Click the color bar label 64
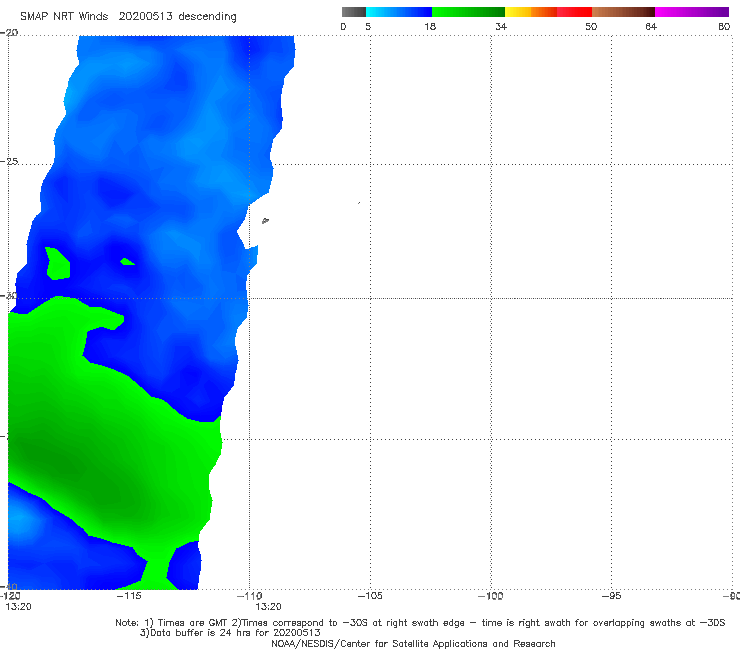Image resolution: width=740 pixels, height=650 pixels. click(x=651, y=26)
